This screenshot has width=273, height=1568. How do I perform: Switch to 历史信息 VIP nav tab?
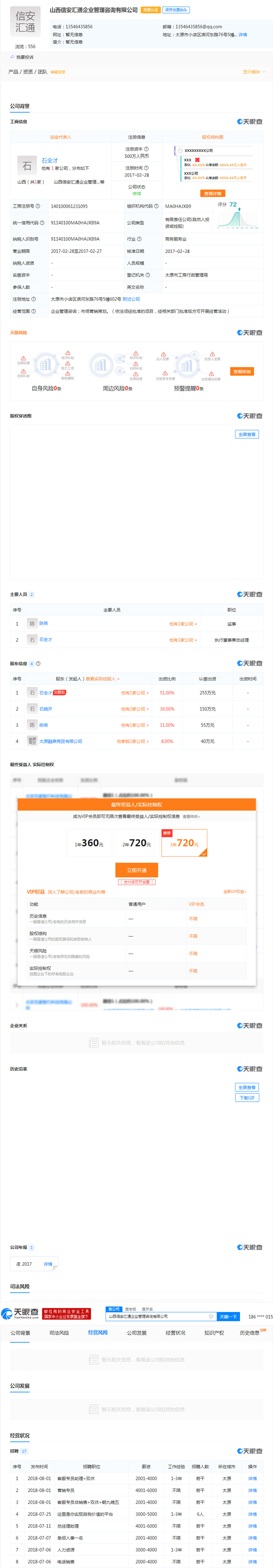point(253,1333)
